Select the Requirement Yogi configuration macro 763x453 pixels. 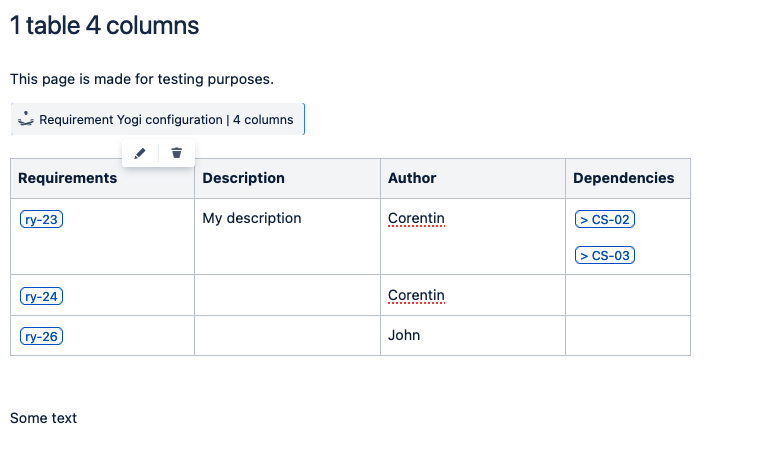(x=166, y=120)
